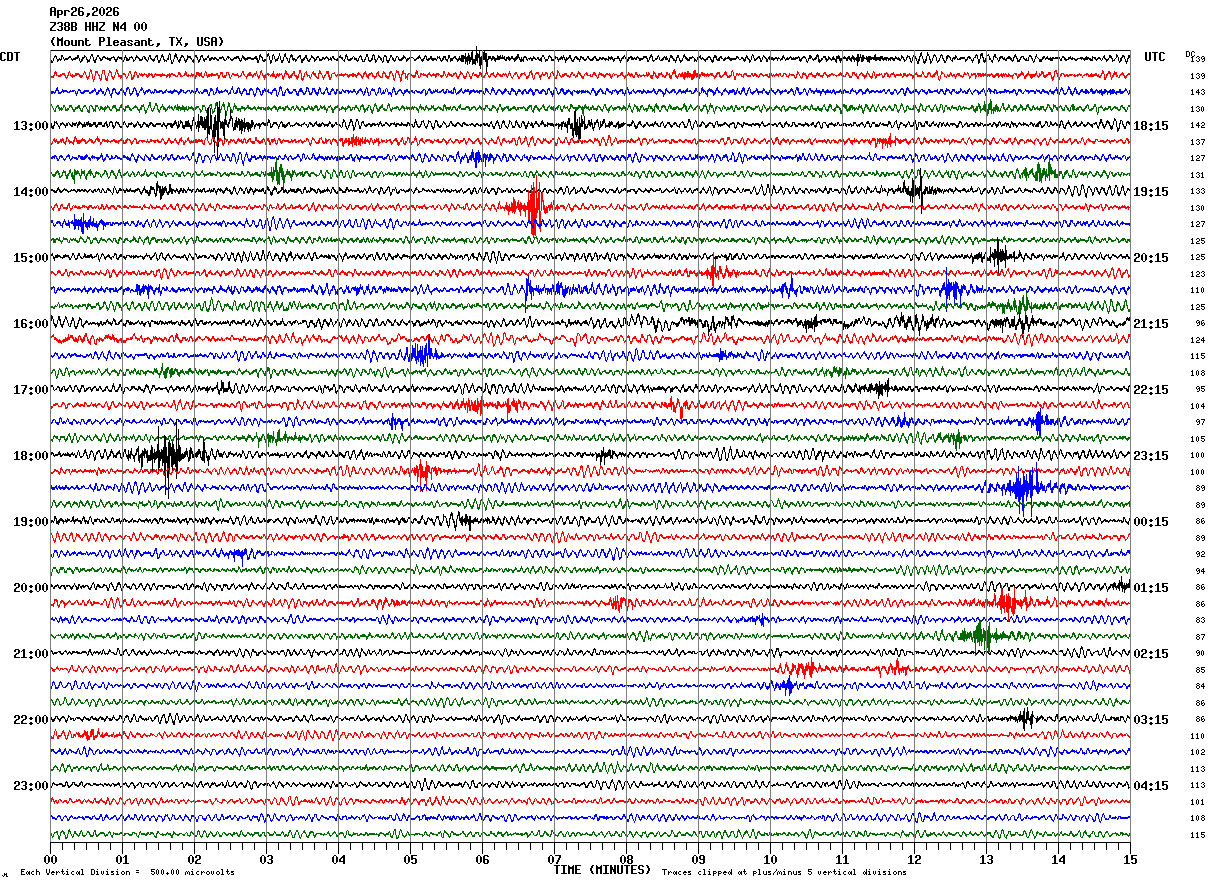
Task: Click the DC offset value 95
Action: pyautogui.click(x=1199, y=390)
